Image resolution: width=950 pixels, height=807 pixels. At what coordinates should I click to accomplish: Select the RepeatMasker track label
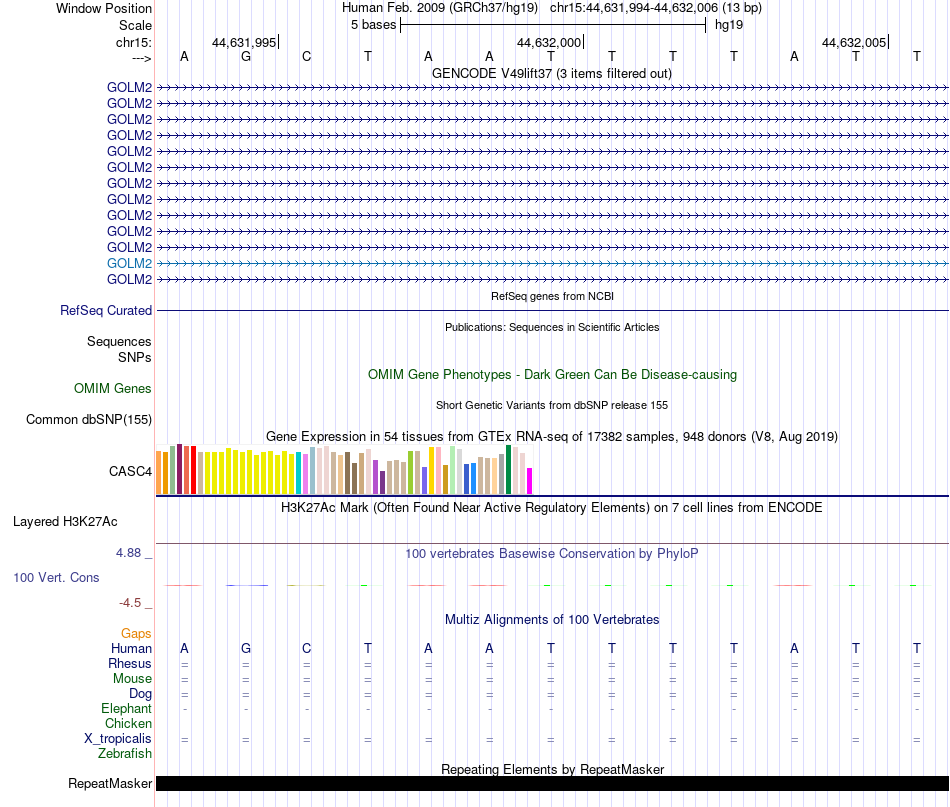pos(110,783)
